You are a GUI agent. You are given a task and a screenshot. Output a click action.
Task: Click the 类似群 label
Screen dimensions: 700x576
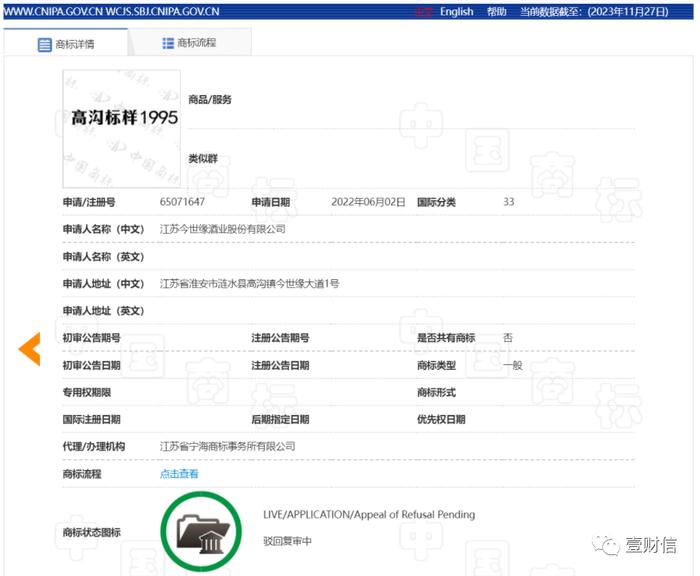[x=203, y=159]
